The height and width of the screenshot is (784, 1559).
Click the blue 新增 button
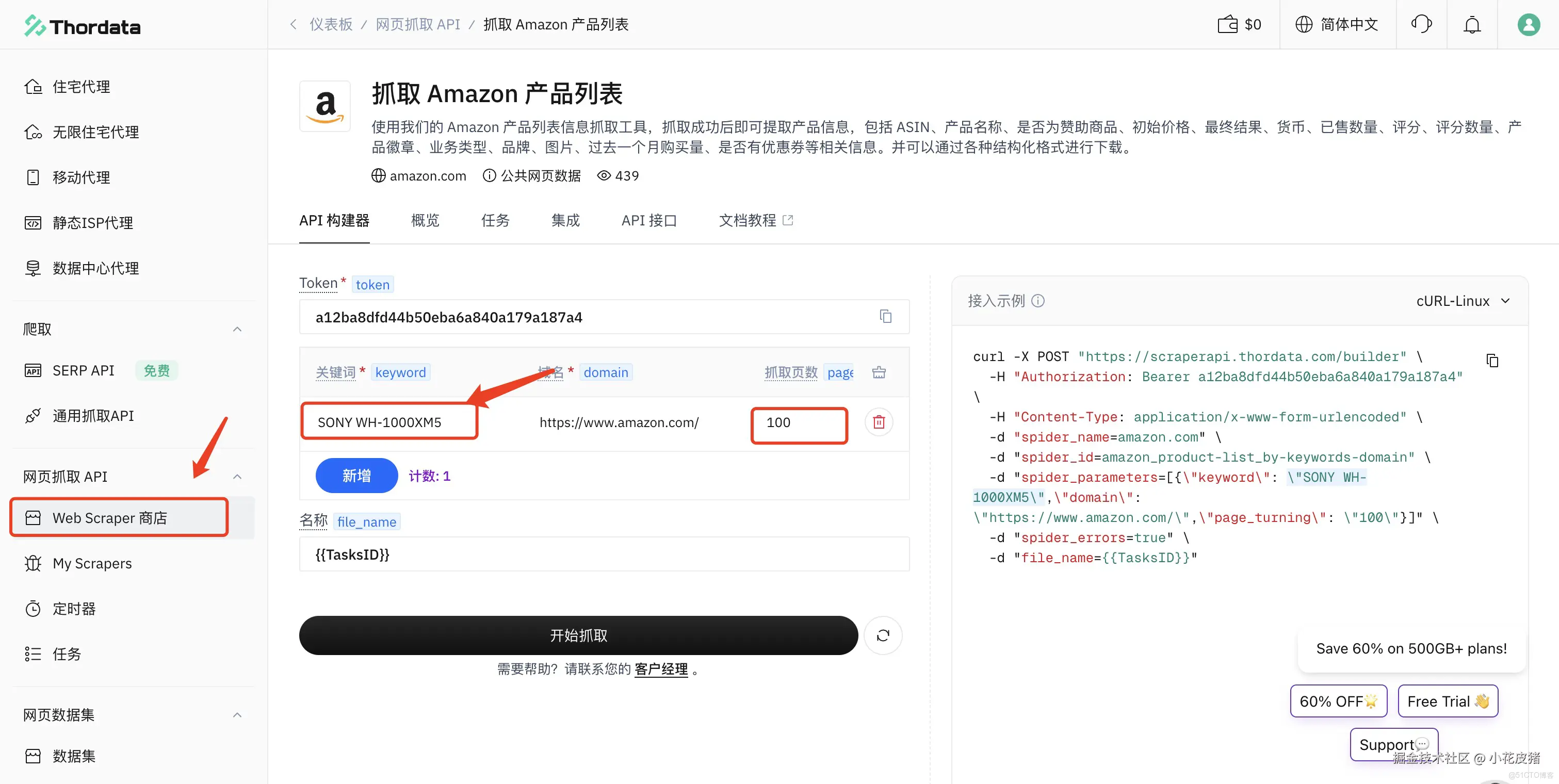356,476
